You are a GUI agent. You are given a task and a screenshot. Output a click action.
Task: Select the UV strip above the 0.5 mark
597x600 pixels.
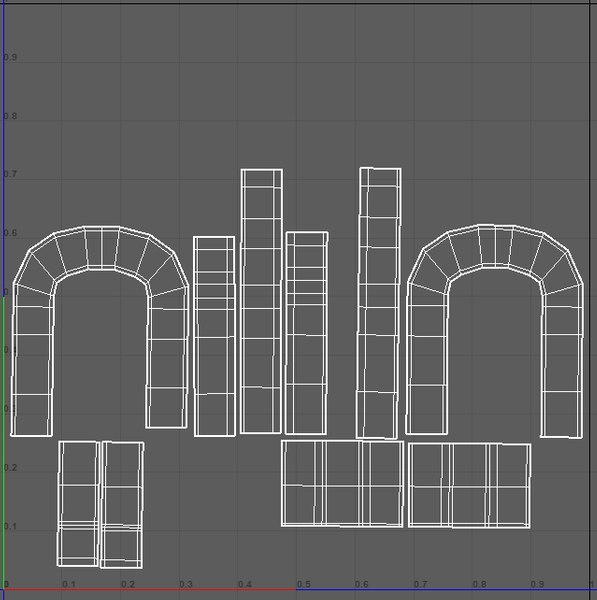point(307,333)
